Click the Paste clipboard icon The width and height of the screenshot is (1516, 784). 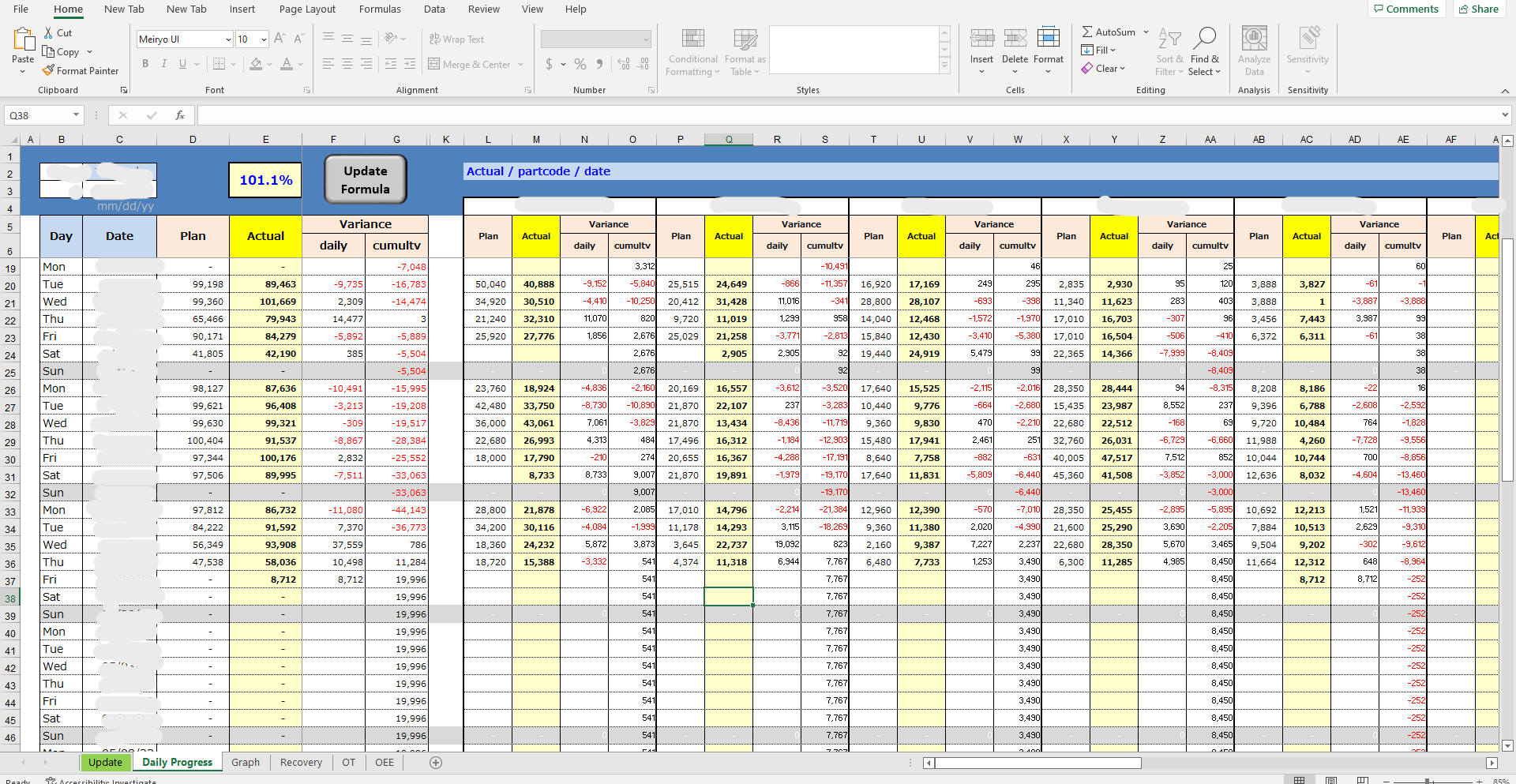click(x=23, y=39)
